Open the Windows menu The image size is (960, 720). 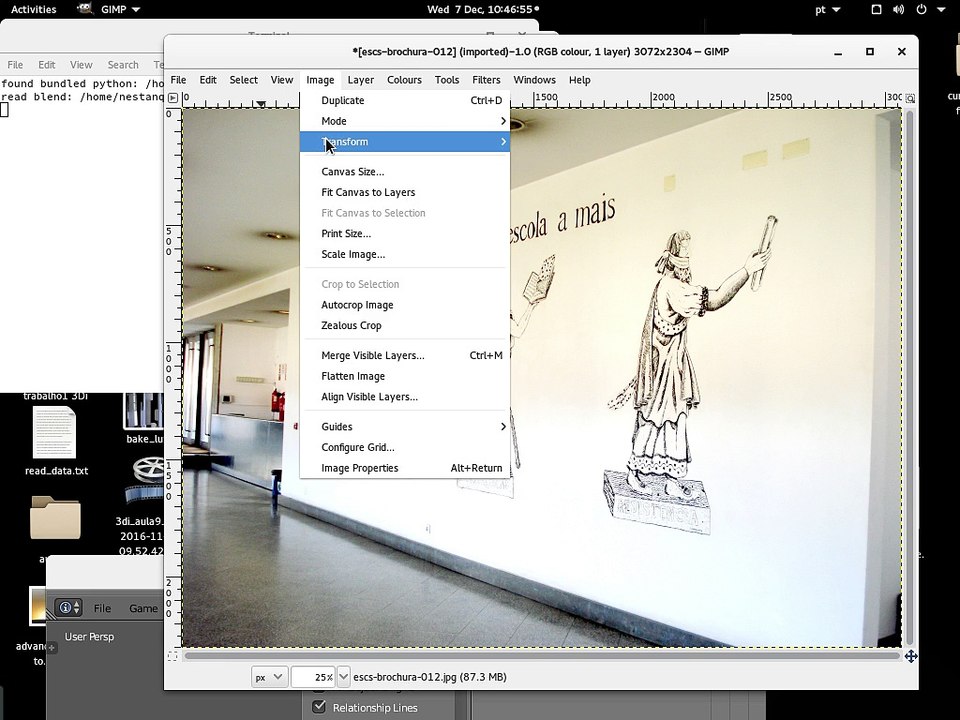pyautogui.click(x=534, y=80)
